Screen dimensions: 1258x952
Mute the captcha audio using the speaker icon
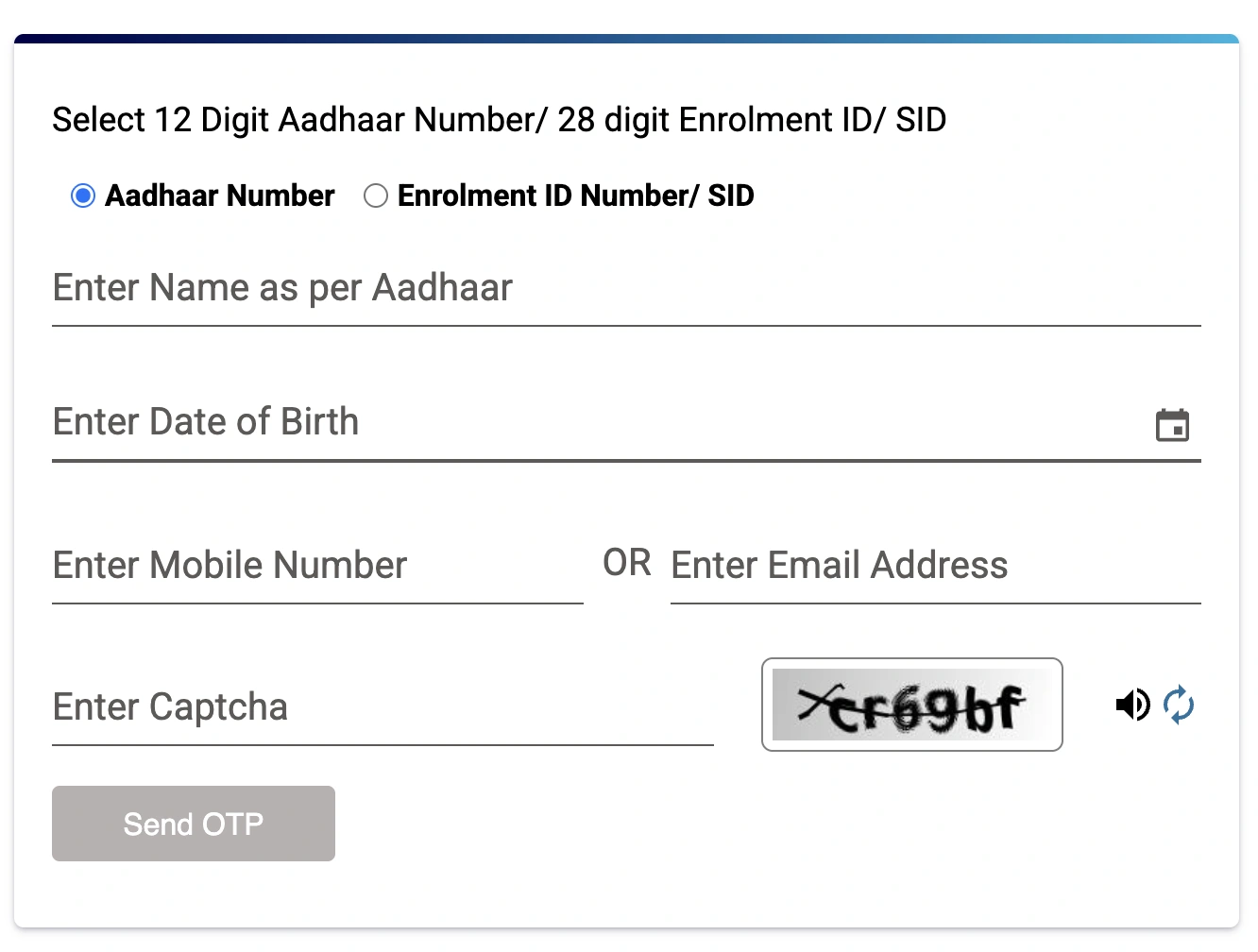pos(1132,705)
